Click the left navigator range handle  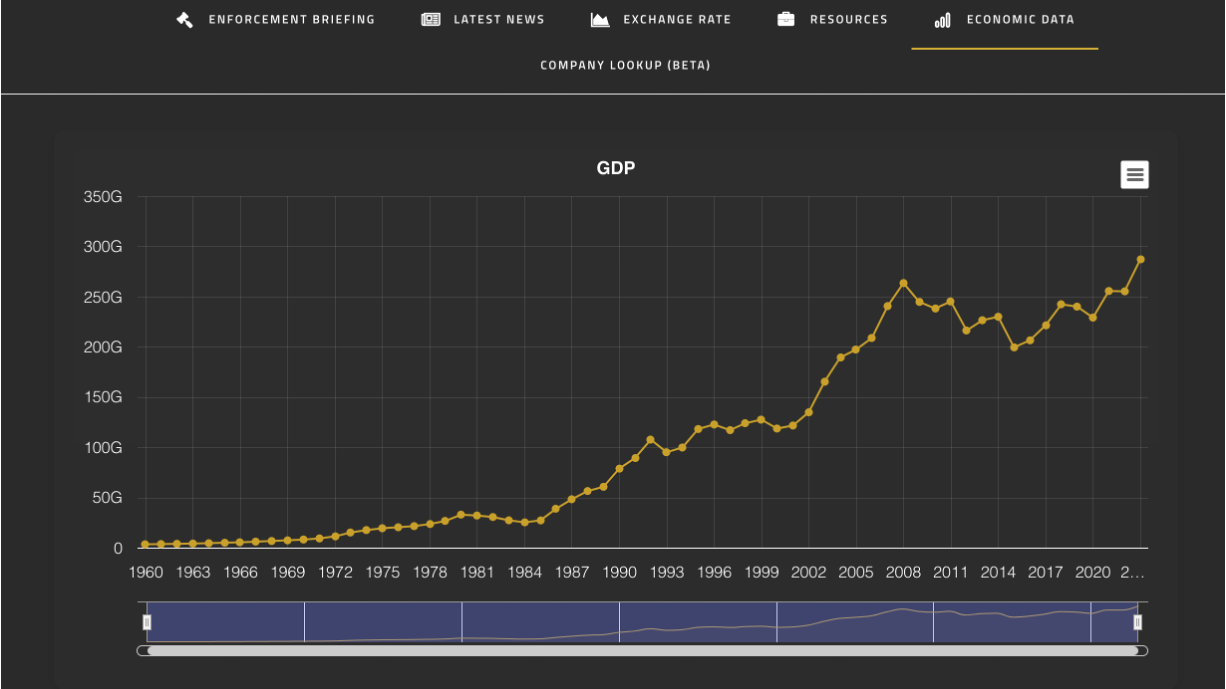click(x=147, y=622)
